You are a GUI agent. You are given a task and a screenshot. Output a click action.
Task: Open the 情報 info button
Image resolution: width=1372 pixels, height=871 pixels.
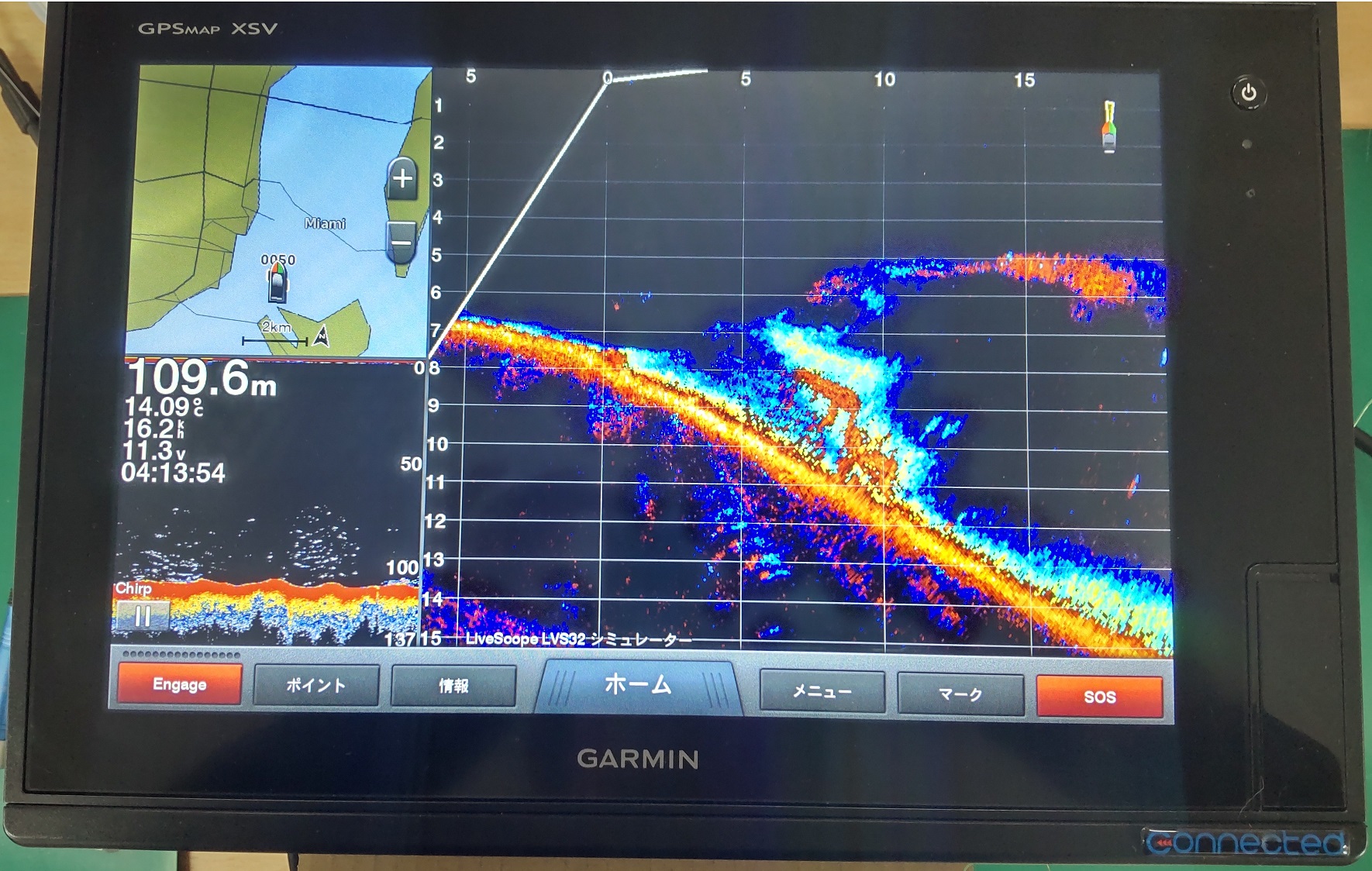click(453, 686)
